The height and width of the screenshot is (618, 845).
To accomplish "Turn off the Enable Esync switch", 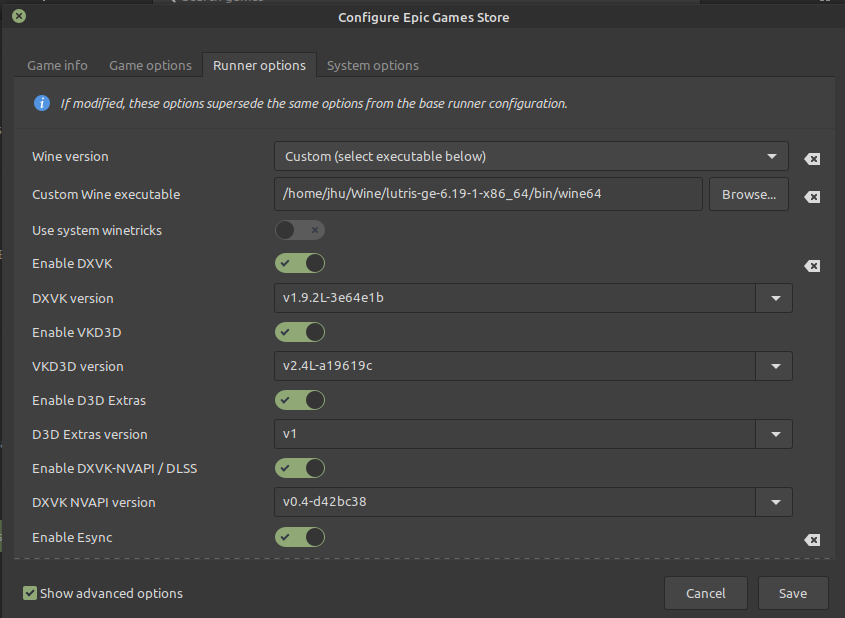I will [300, 537].
